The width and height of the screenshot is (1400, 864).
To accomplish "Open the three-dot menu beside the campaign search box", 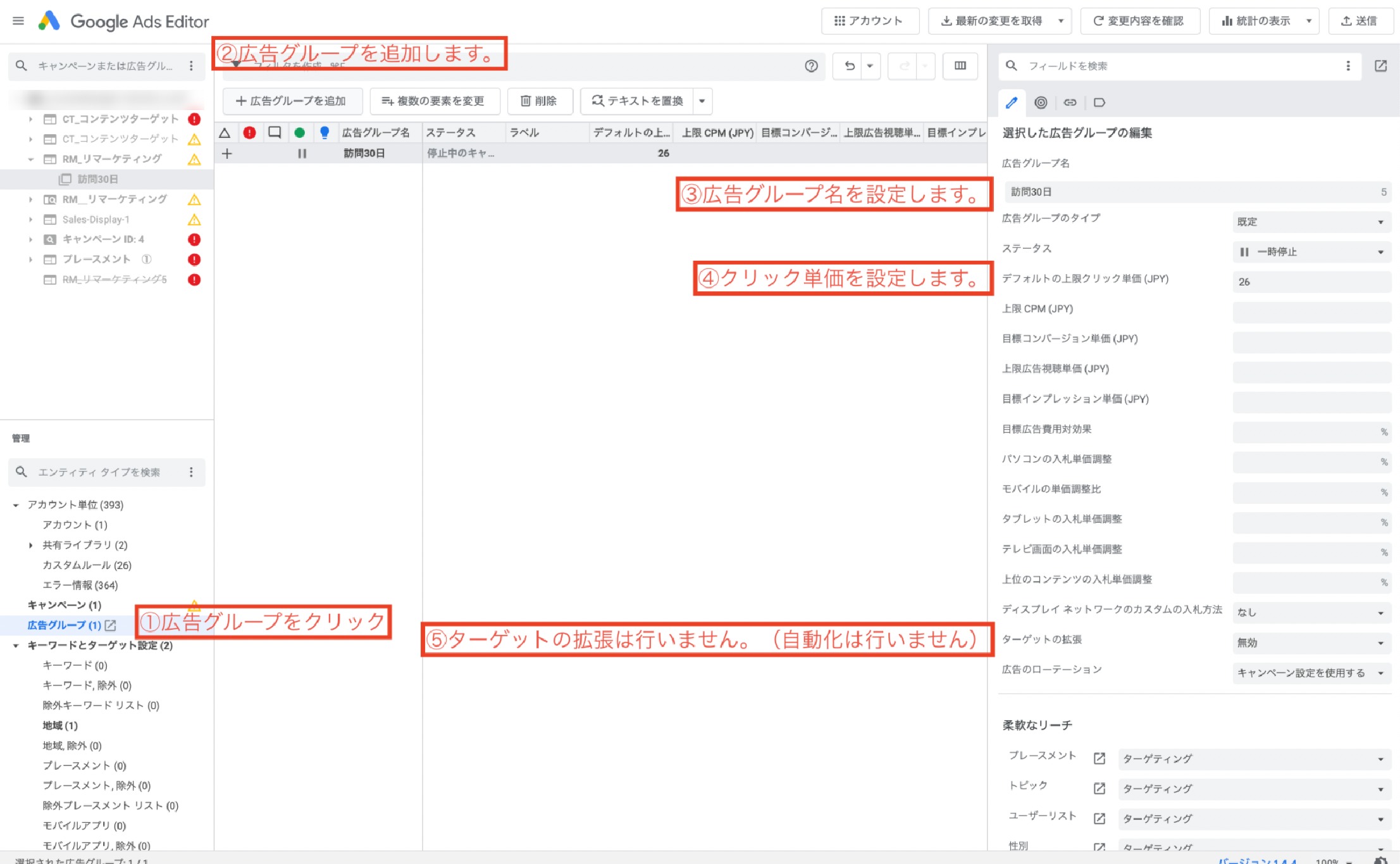I will coord(191,65).
